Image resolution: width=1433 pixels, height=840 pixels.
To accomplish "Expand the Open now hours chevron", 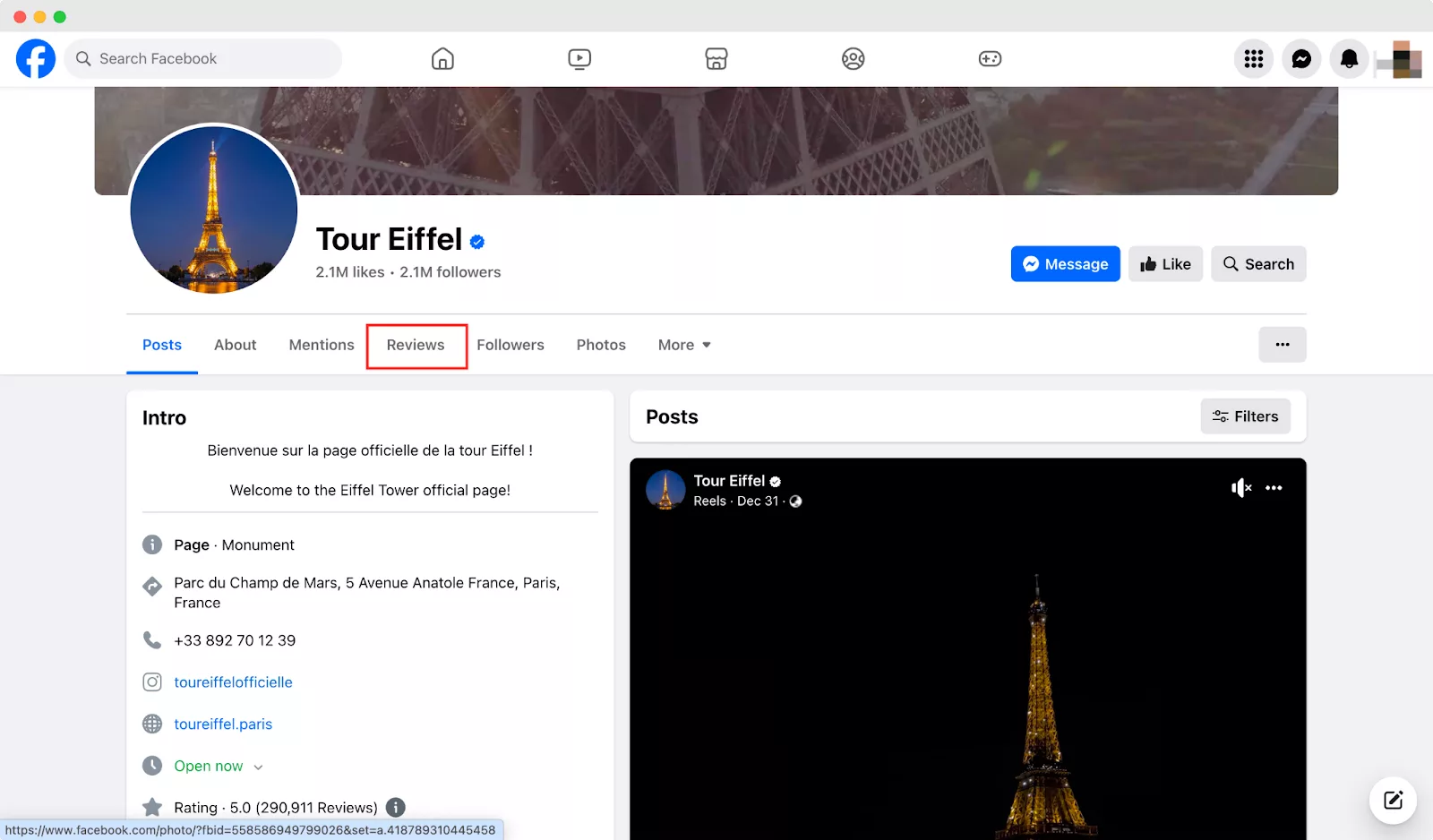I will 259,767.
